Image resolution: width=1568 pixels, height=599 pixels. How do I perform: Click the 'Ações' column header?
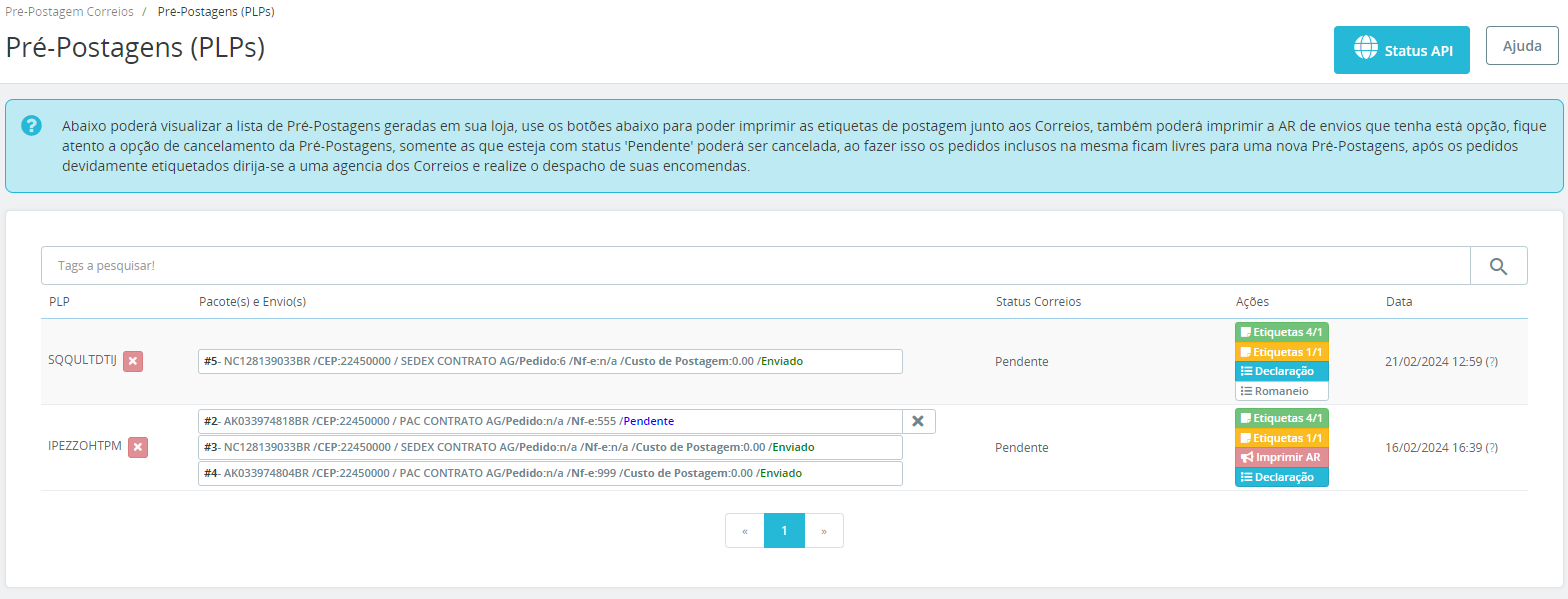point(1253,301)
